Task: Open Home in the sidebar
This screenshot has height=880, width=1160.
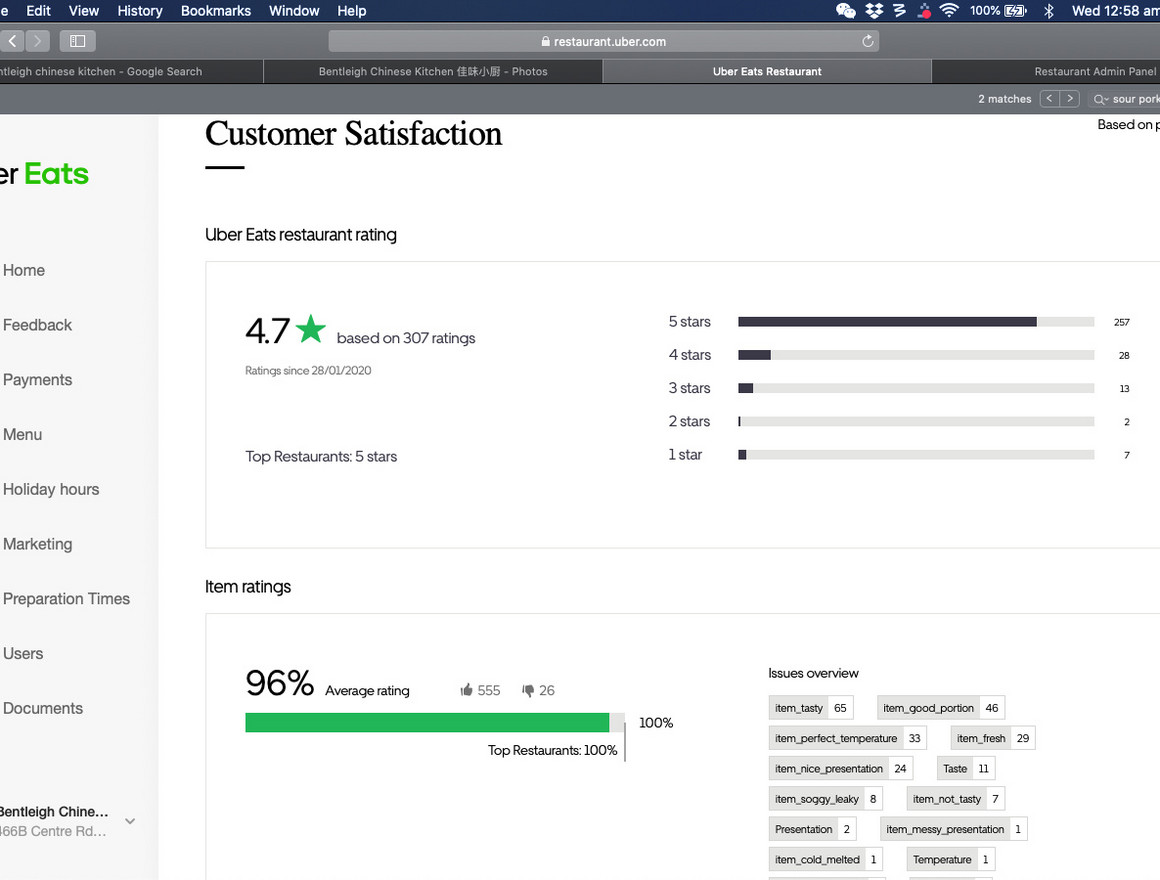Action: [x=24, y=271]
